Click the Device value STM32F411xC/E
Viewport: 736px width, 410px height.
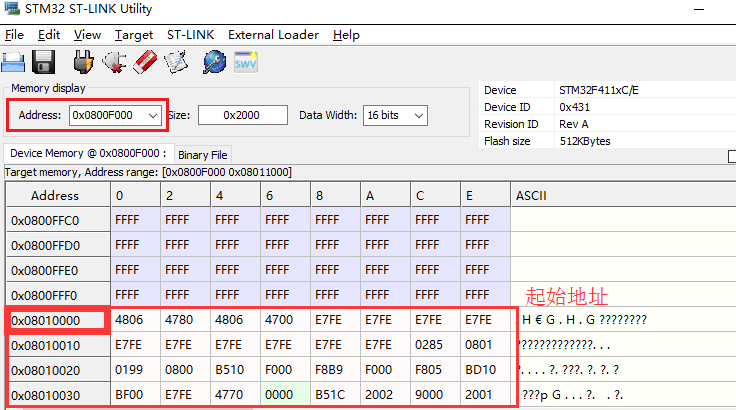(x=598, y=90)
